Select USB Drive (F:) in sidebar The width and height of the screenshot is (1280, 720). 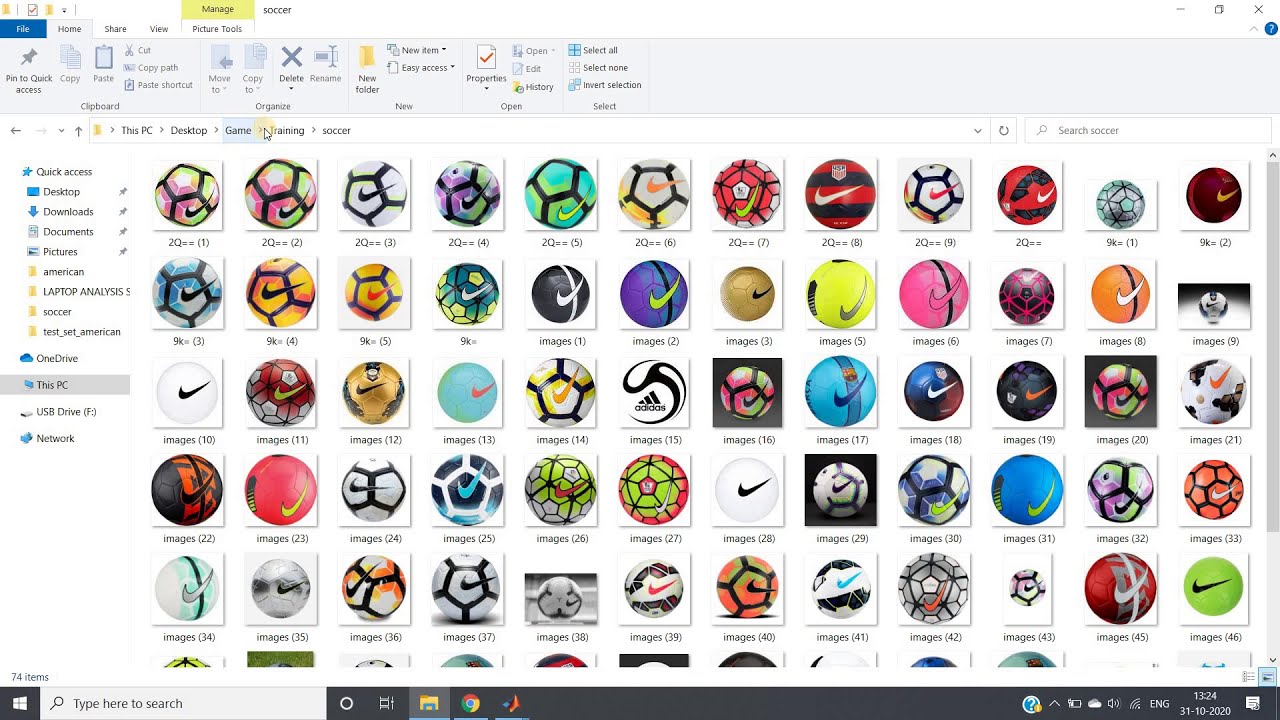tap(66, 411)
